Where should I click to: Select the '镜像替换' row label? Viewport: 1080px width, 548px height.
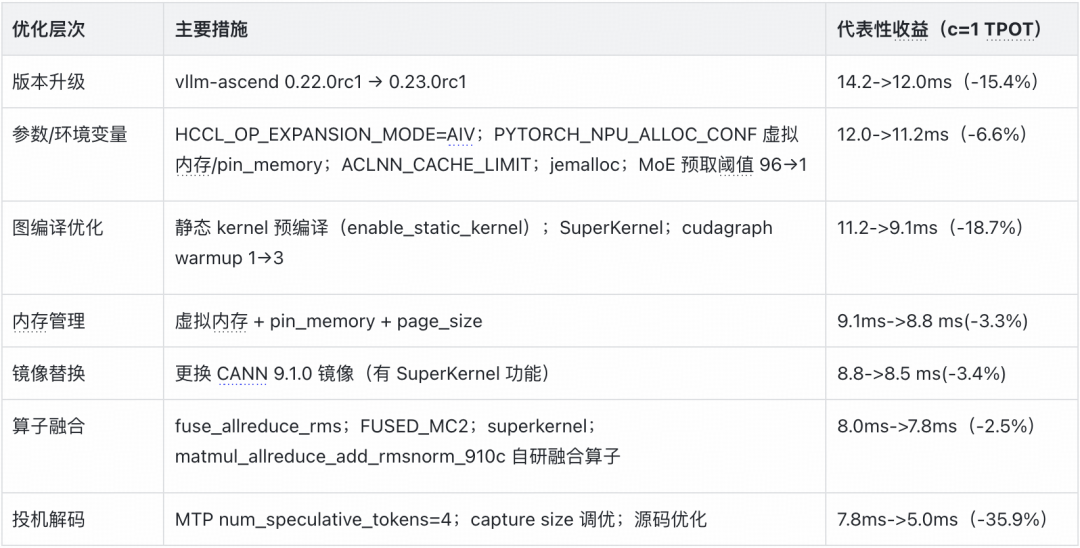(48, 373)
